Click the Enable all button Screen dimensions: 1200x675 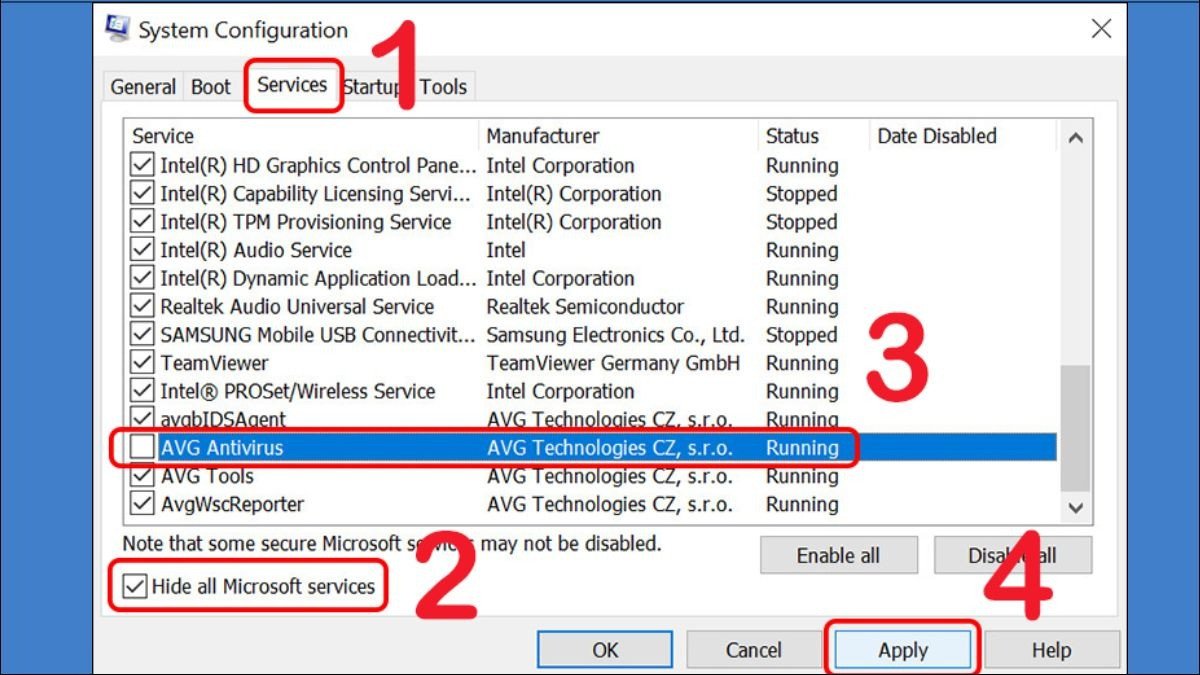pos(838,555)
